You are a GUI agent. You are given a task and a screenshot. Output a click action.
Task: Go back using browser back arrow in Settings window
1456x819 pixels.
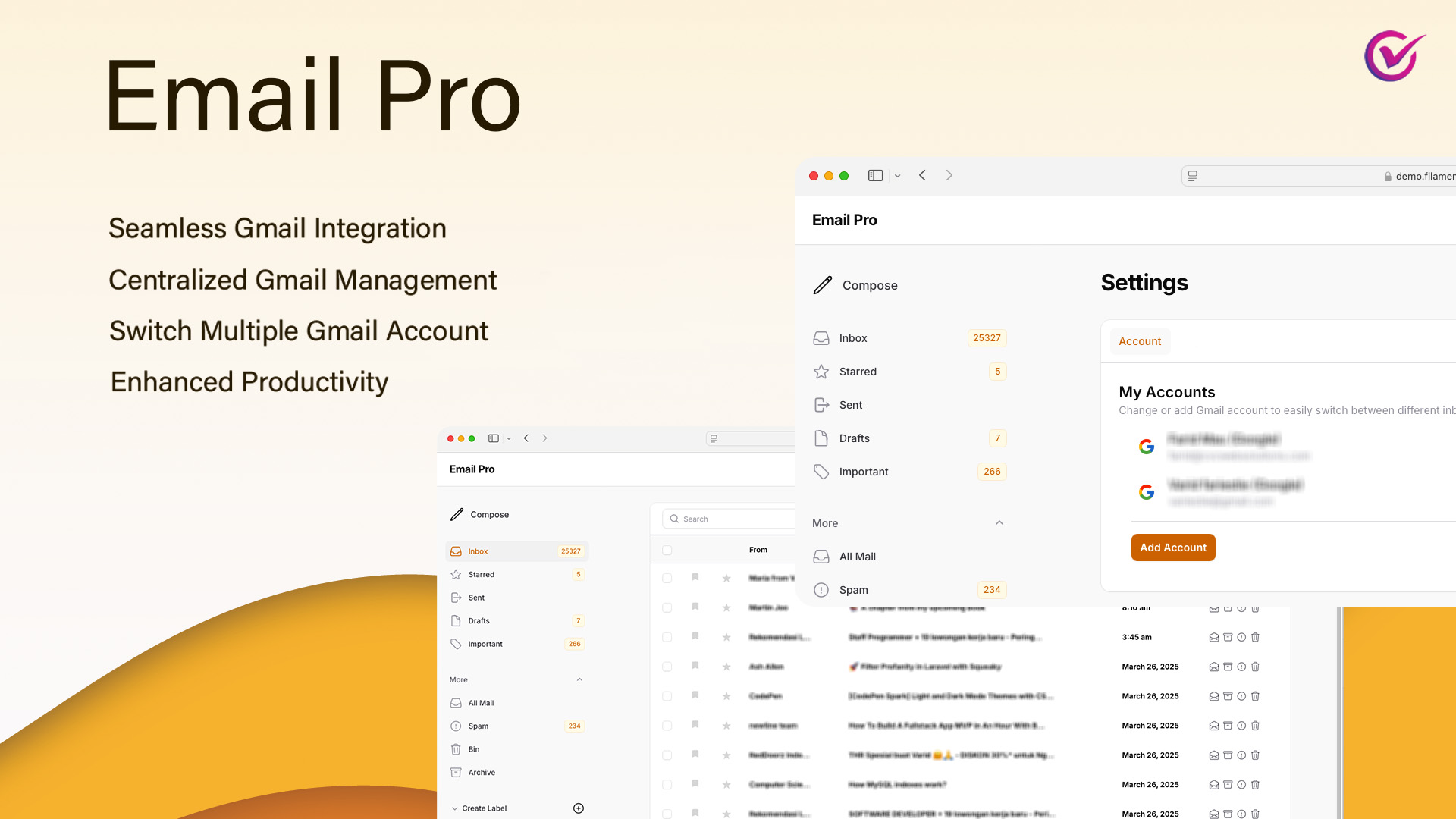point(922,175)
